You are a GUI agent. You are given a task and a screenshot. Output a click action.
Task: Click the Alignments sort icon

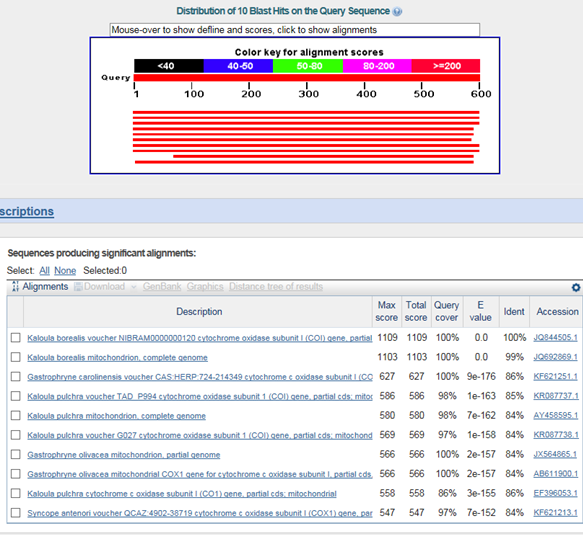coord(15,286)
